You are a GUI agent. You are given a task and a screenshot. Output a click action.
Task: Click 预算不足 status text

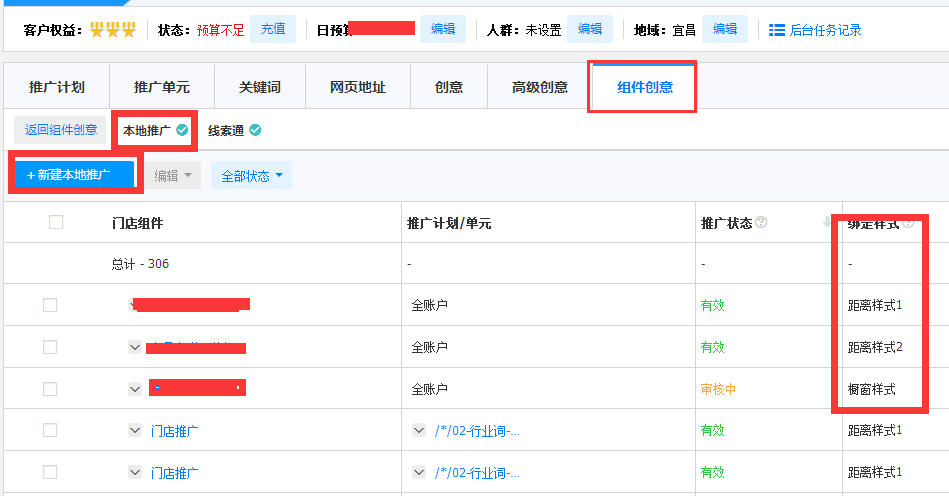[220, 30]
